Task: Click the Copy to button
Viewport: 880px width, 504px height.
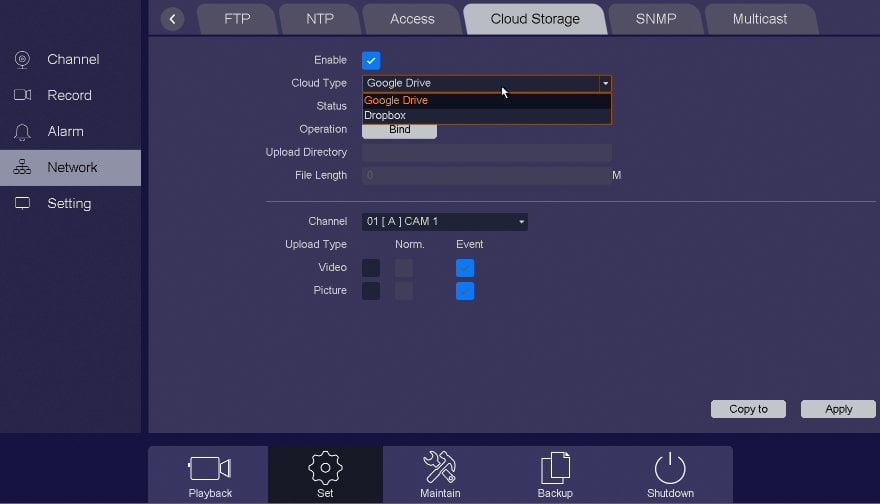Action: tap(748, 409)
